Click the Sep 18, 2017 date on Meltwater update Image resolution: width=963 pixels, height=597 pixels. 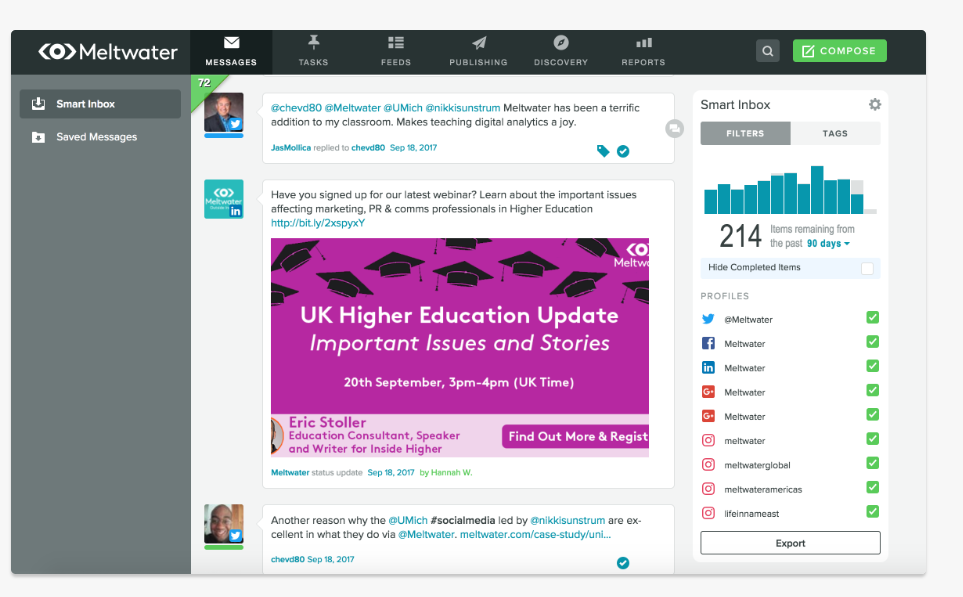(391, 472)
